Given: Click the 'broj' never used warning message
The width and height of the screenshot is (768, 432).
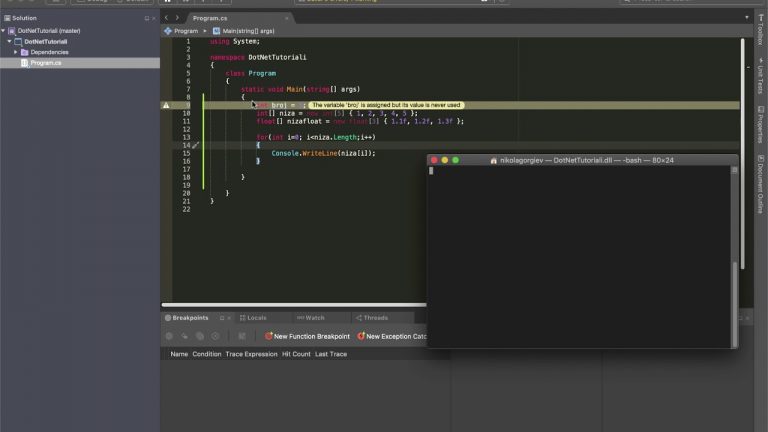Looking at the screenshot, I should (386, 105).
